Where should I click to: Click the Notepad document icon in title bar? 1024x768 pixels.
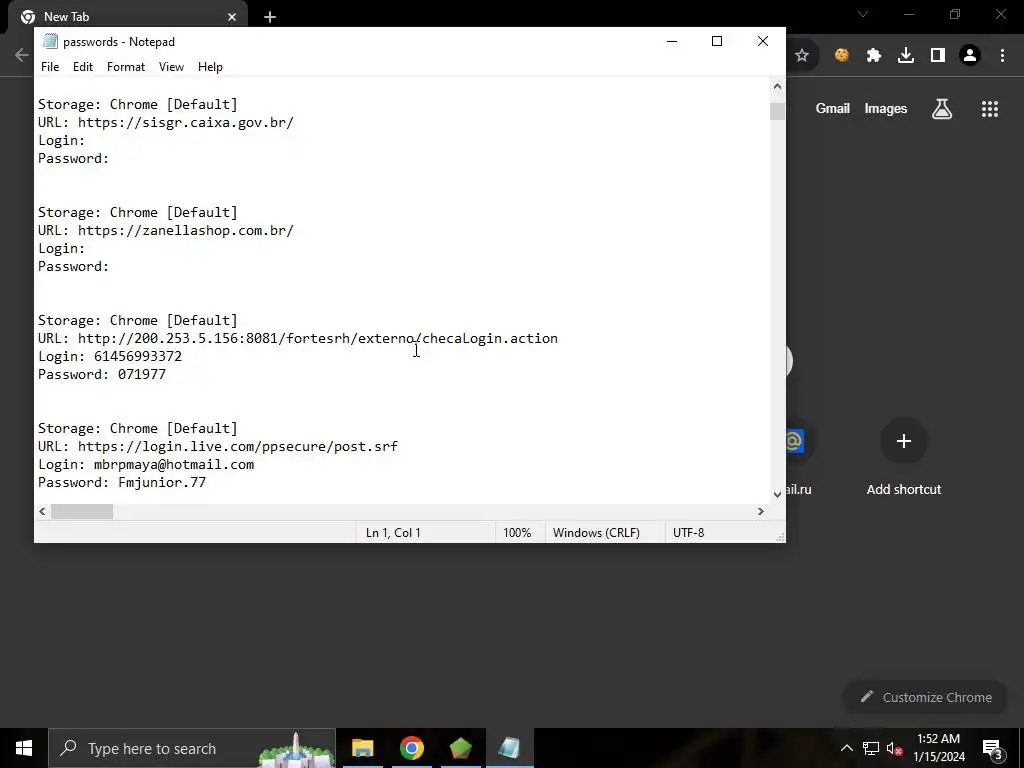(50, 41)
